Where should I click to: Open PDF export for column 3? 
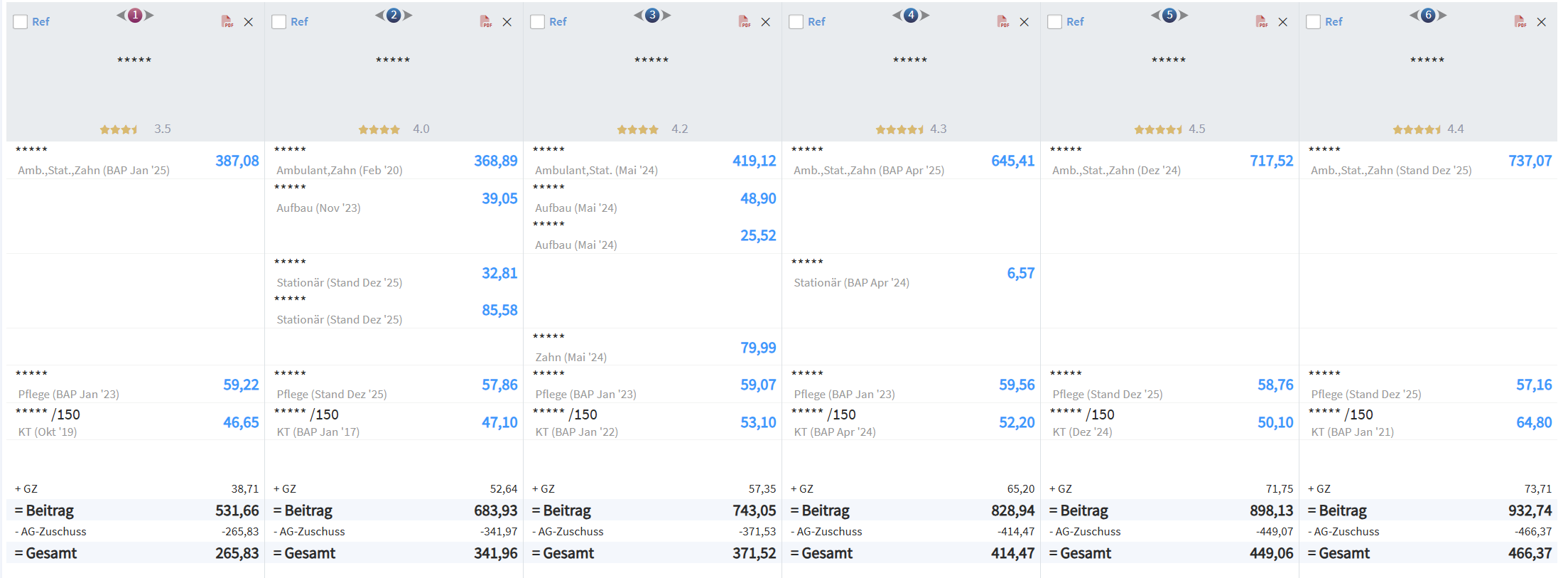click(744, 22)
